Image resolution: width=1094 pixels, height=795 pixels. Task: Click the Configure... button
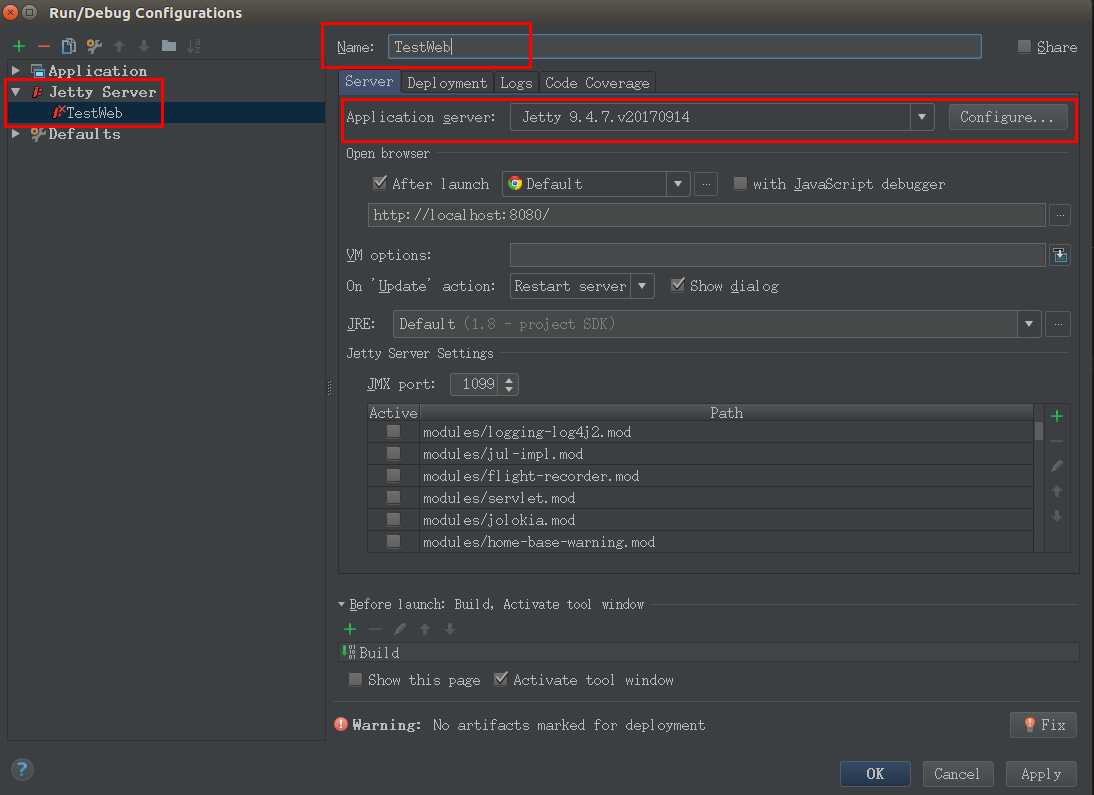click(1007, 117)
